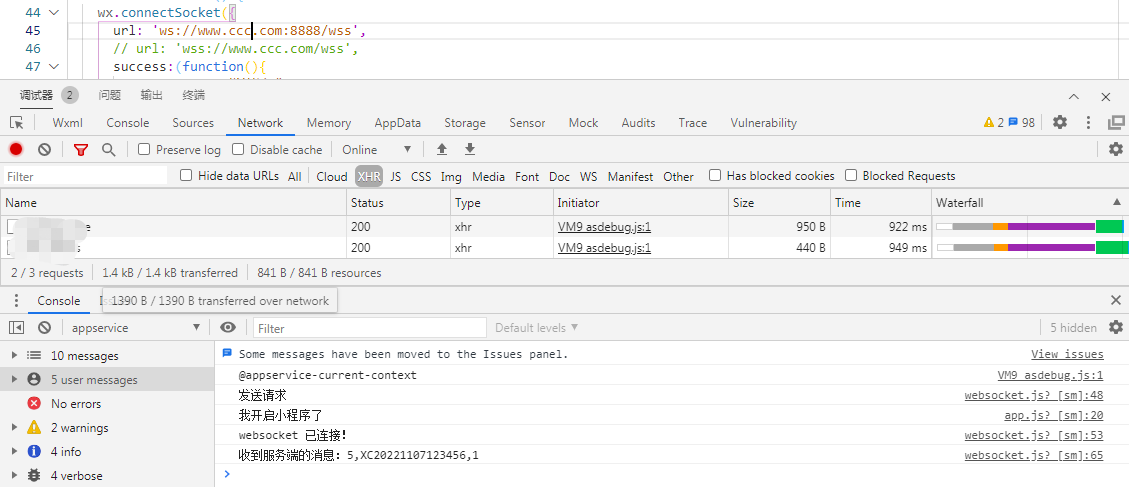The height and width of the screenshot is (487, 1129).
Task: Close the console drawer
Action: tap(1115, 300)
